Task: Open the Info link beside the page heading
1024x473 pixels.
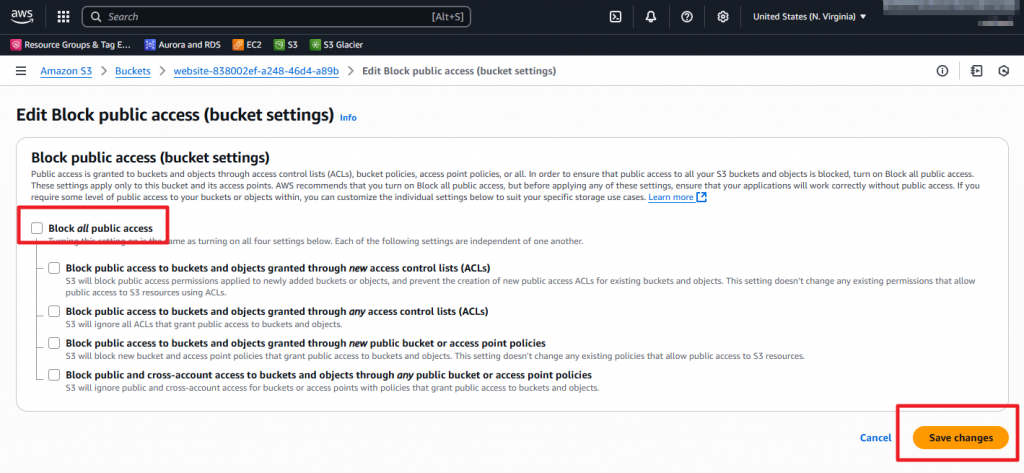Action: pos(348,118)
